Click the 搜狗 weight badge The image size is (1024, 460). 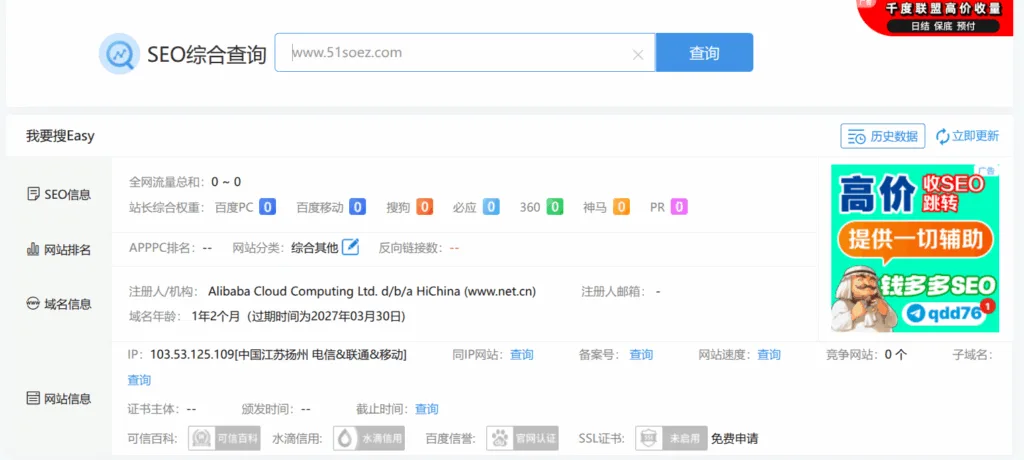pos(424,207)
